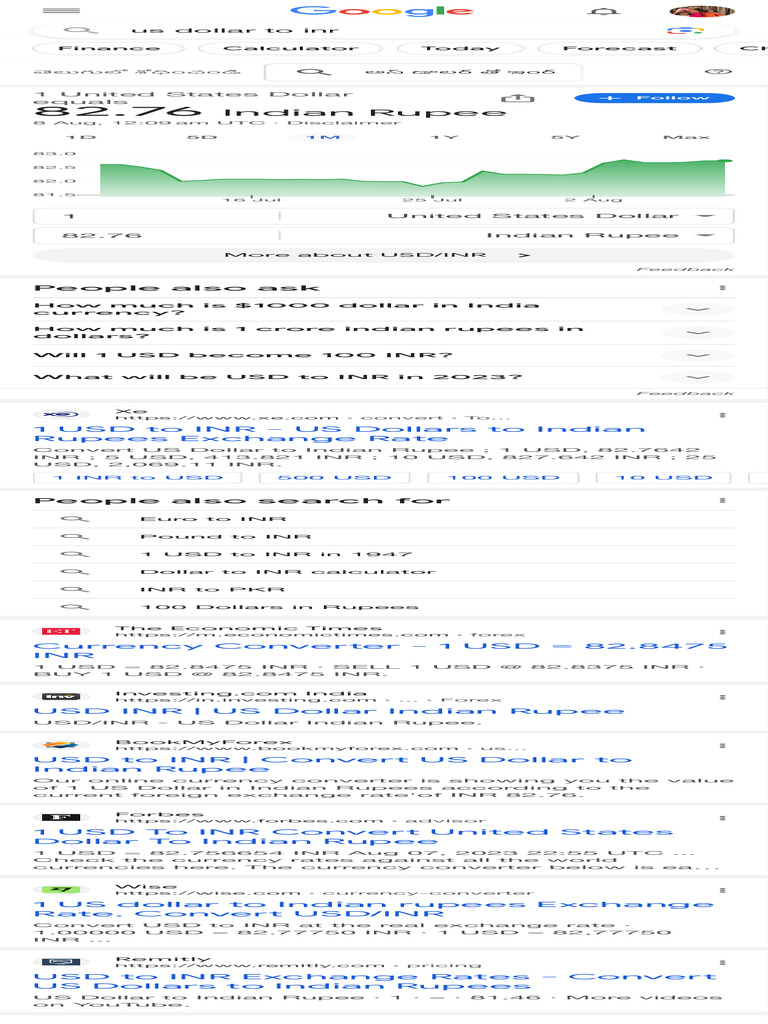Viewport: 768px width, 1024px height.
Task: Expand 'How much is $1000 dollar' question
Action: click(x=383, y=309)
